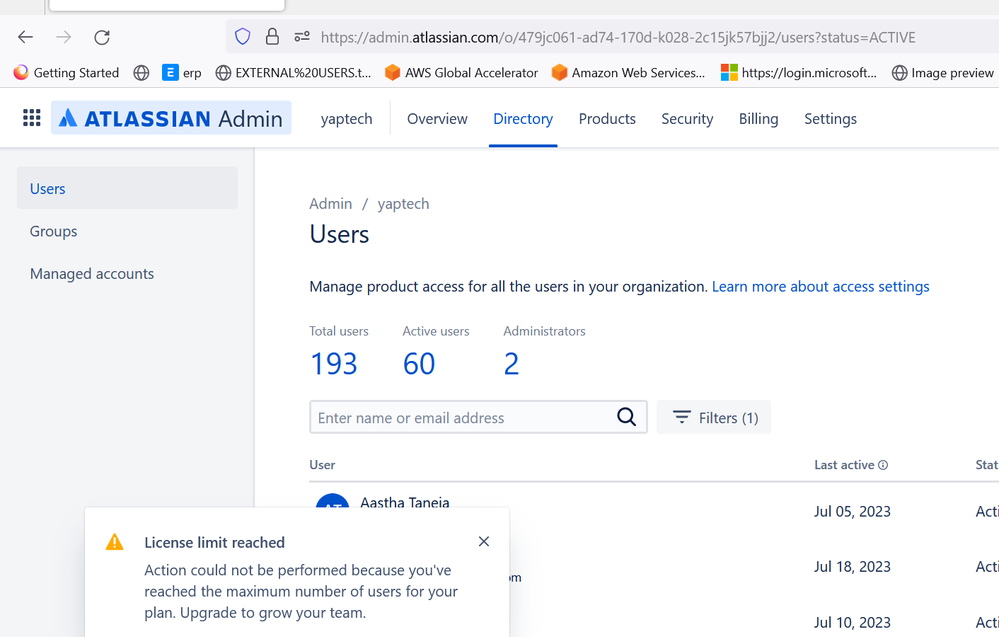Open the Atlassian app switcher grid icon
This screenshot has width=999, height=637.
32,118
